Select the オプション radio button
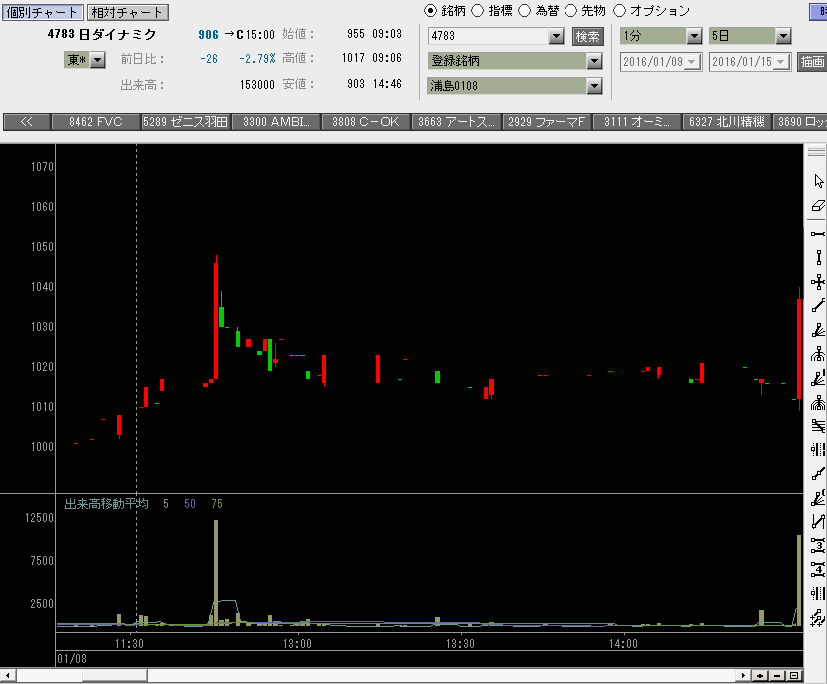This screenshot has width=827, height=684. tap(619, 11)
